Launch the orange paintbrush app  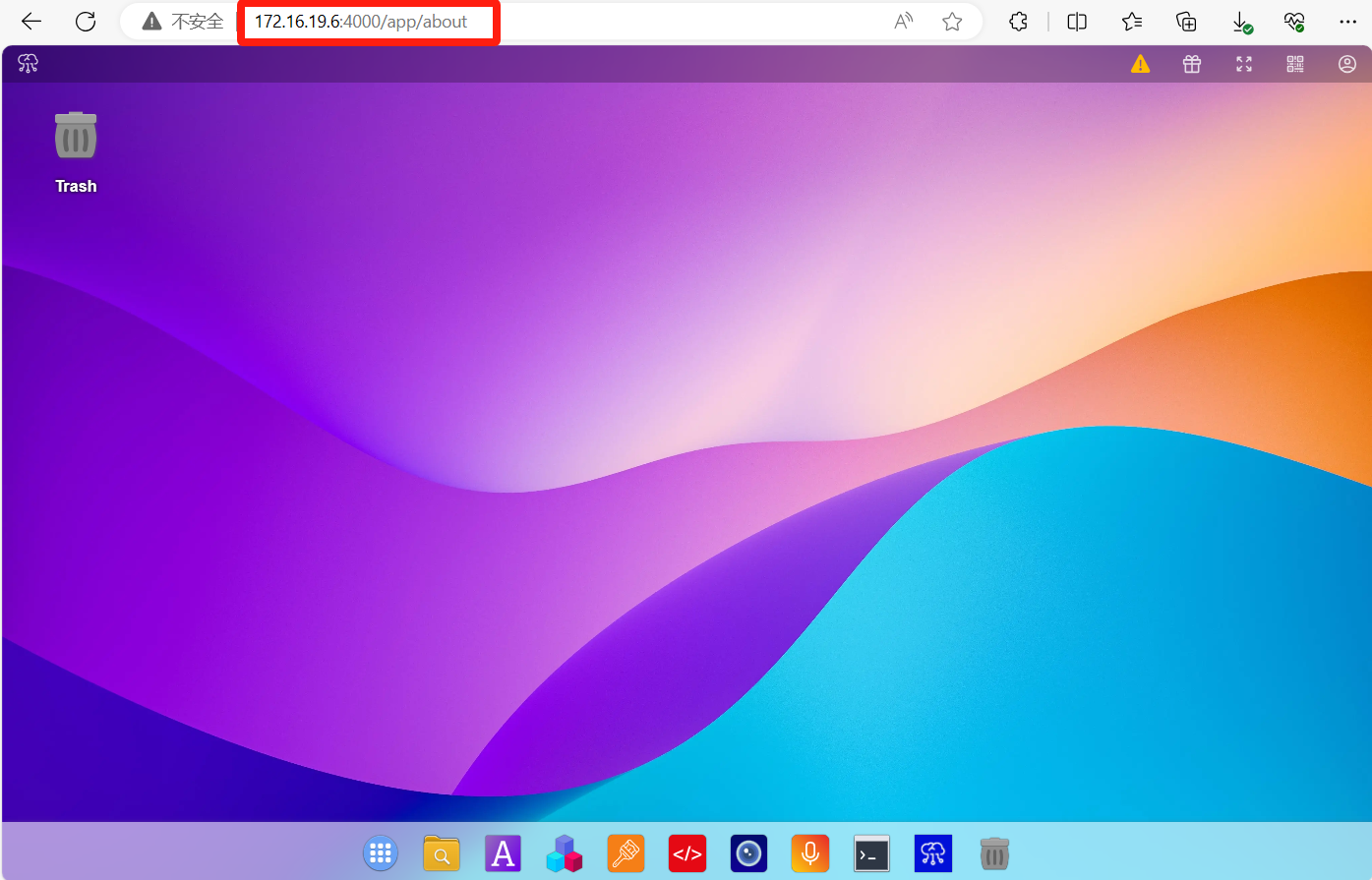point(626,853)
